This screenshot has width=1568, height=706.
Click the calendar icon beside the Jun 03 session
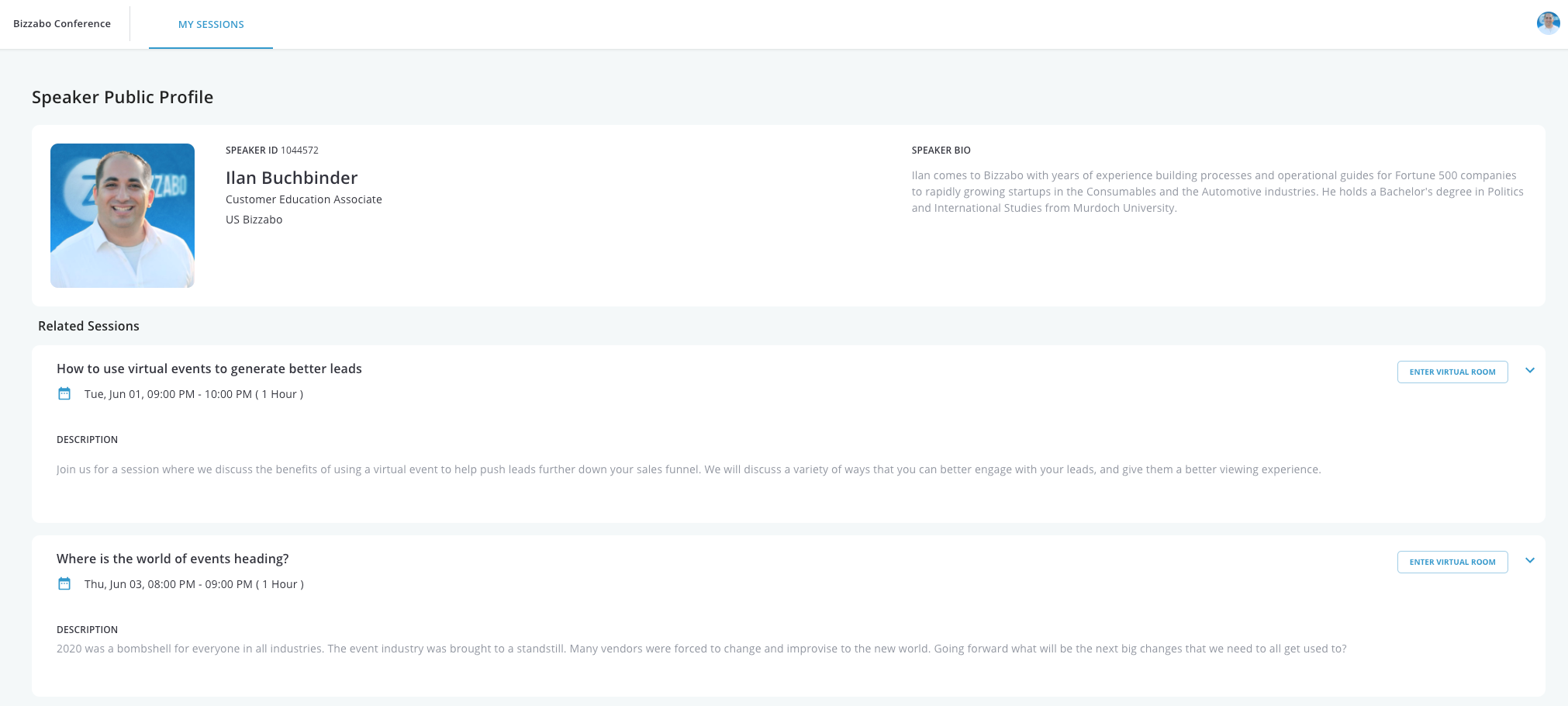64,583
